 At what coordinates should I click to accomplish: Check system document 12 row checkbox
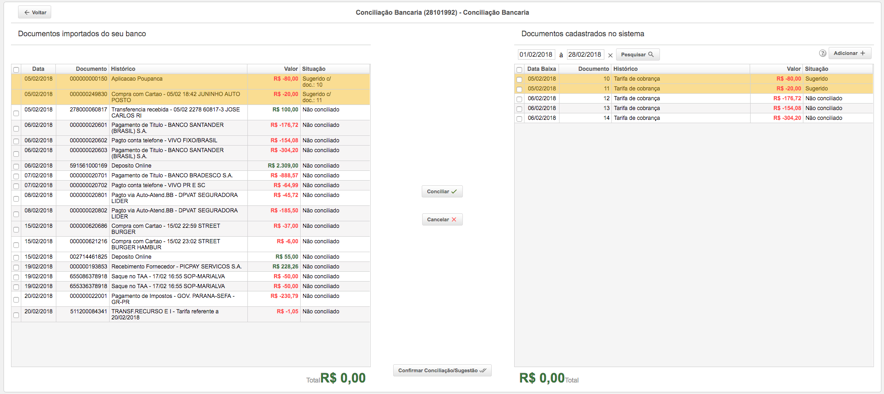[519, 99]
